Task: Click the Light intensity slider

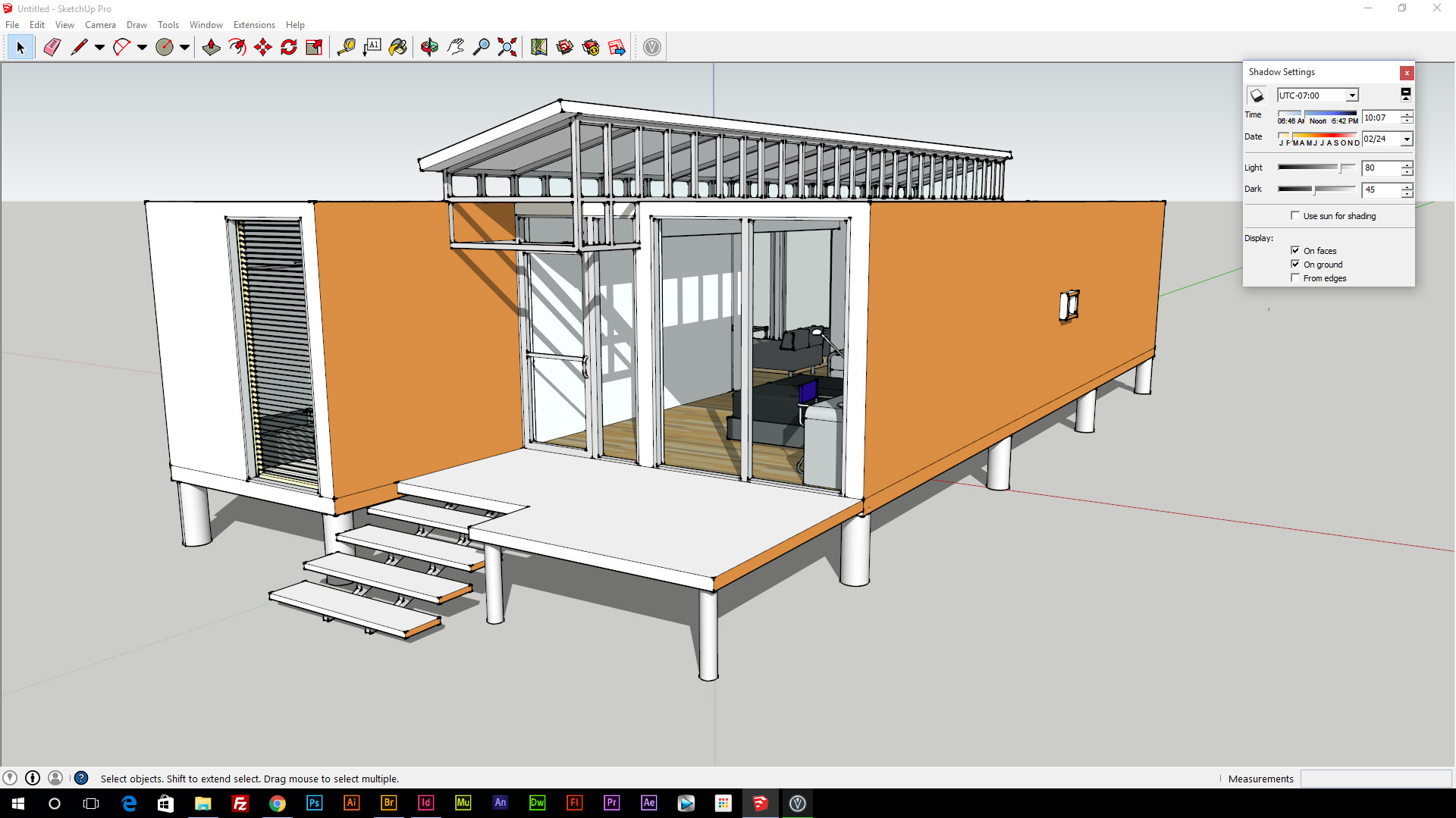Action: tap(1316, 168)
